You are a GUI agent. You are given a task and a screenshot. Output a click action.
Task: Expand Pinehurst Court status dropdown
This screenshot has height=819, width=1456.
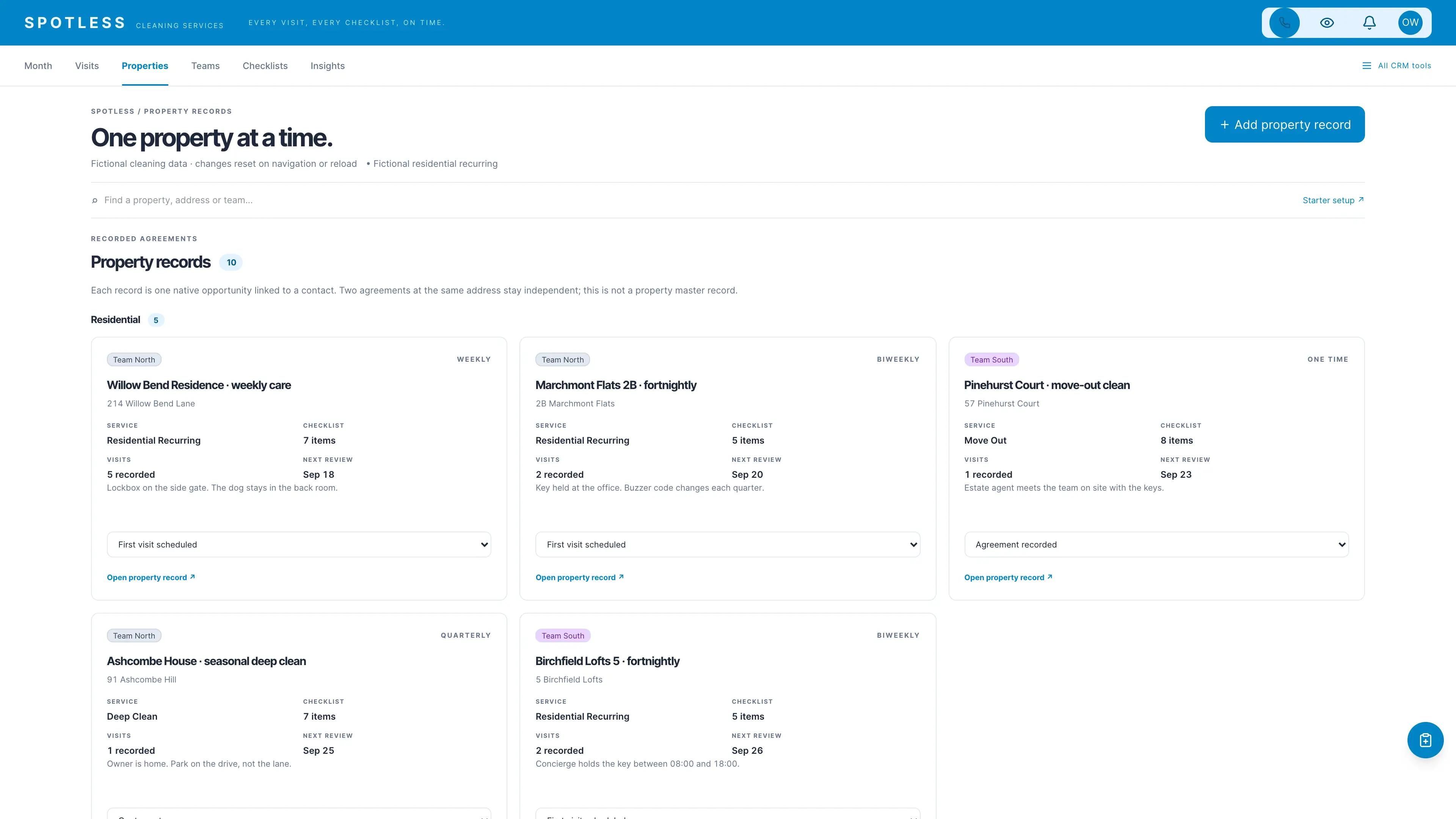[1156, 544]
